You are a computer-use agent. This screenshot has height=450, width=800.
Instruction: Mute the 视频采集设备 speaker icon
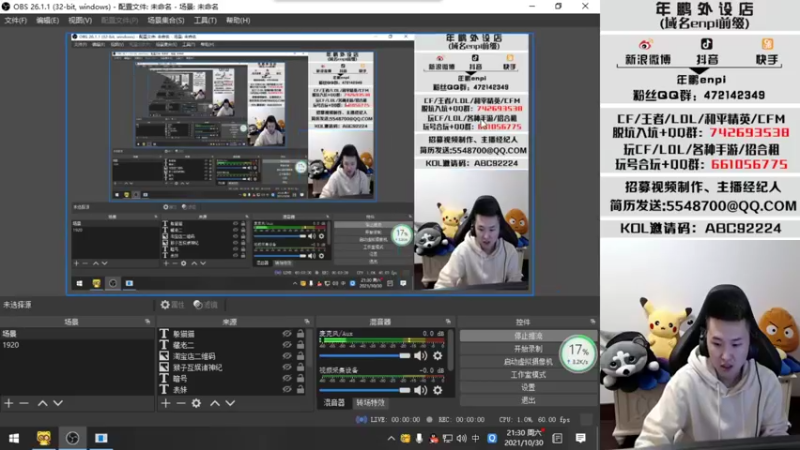[420, 390]
